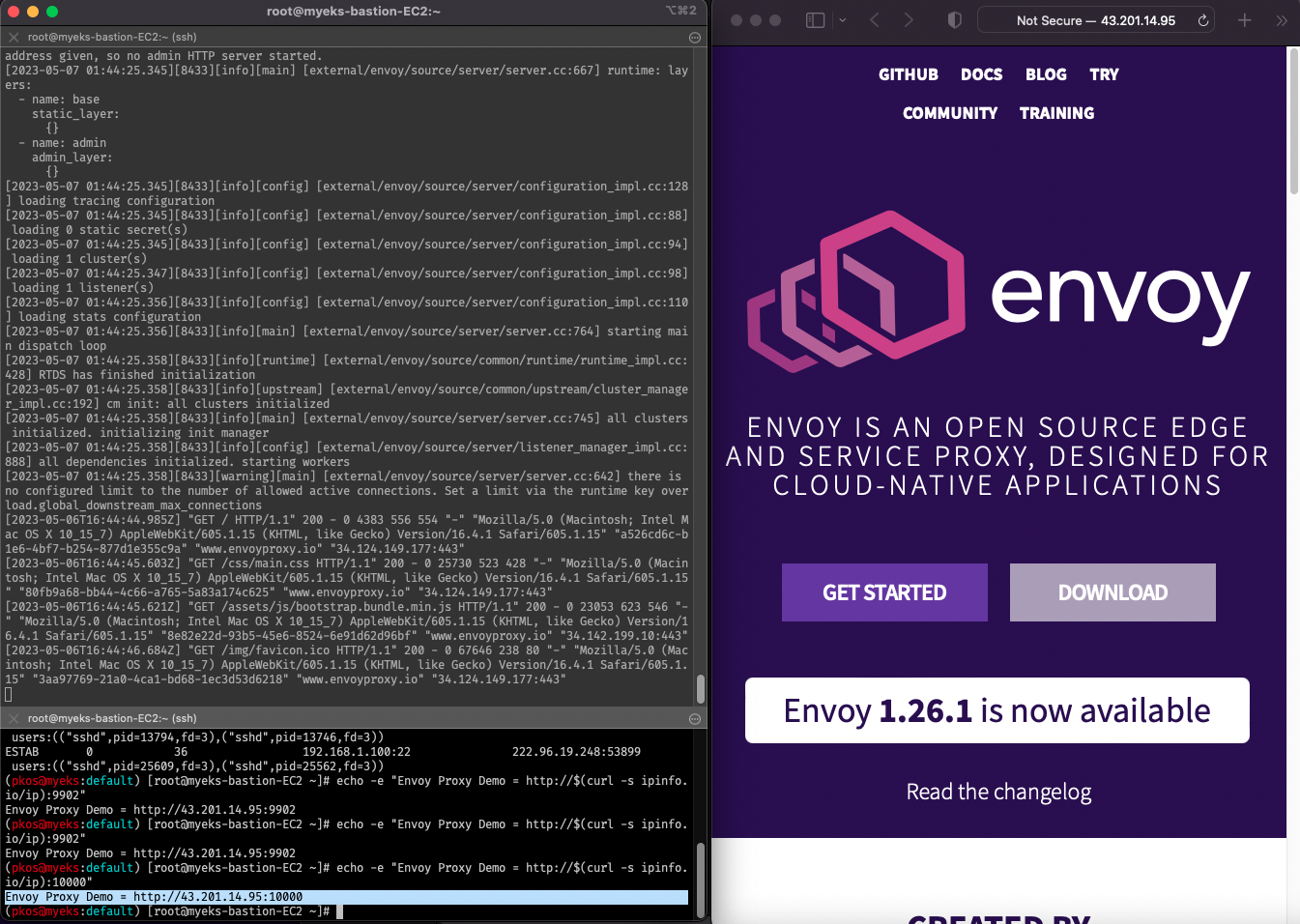This screenshot has width=1300, height=924.
Task: Click the 'static_layer:' text in terminal
Action: click(75, 114)
